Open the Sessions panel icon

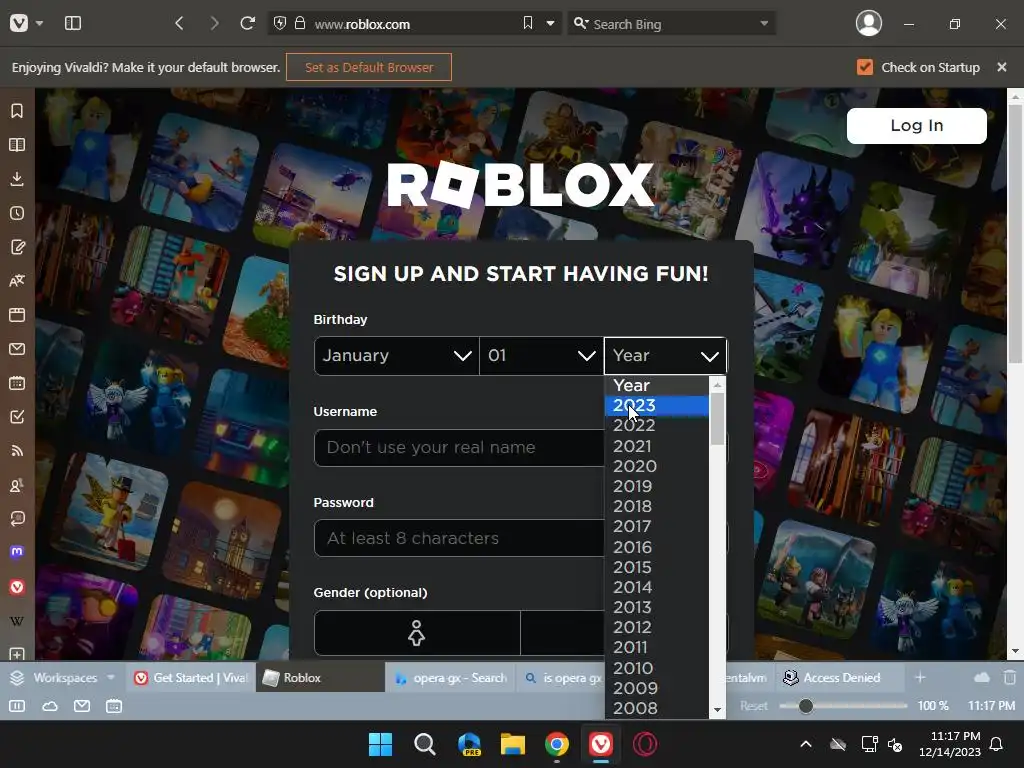17,519
